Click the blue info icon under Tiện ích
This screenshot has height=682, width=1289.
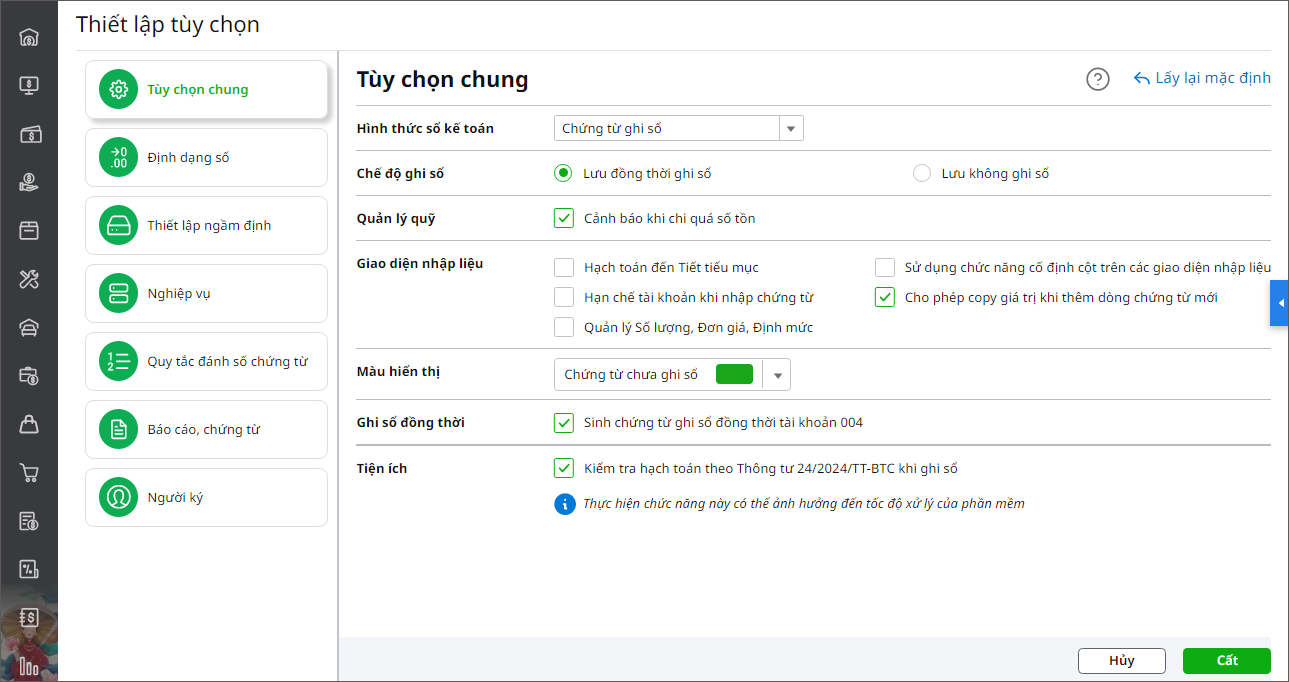564,503
